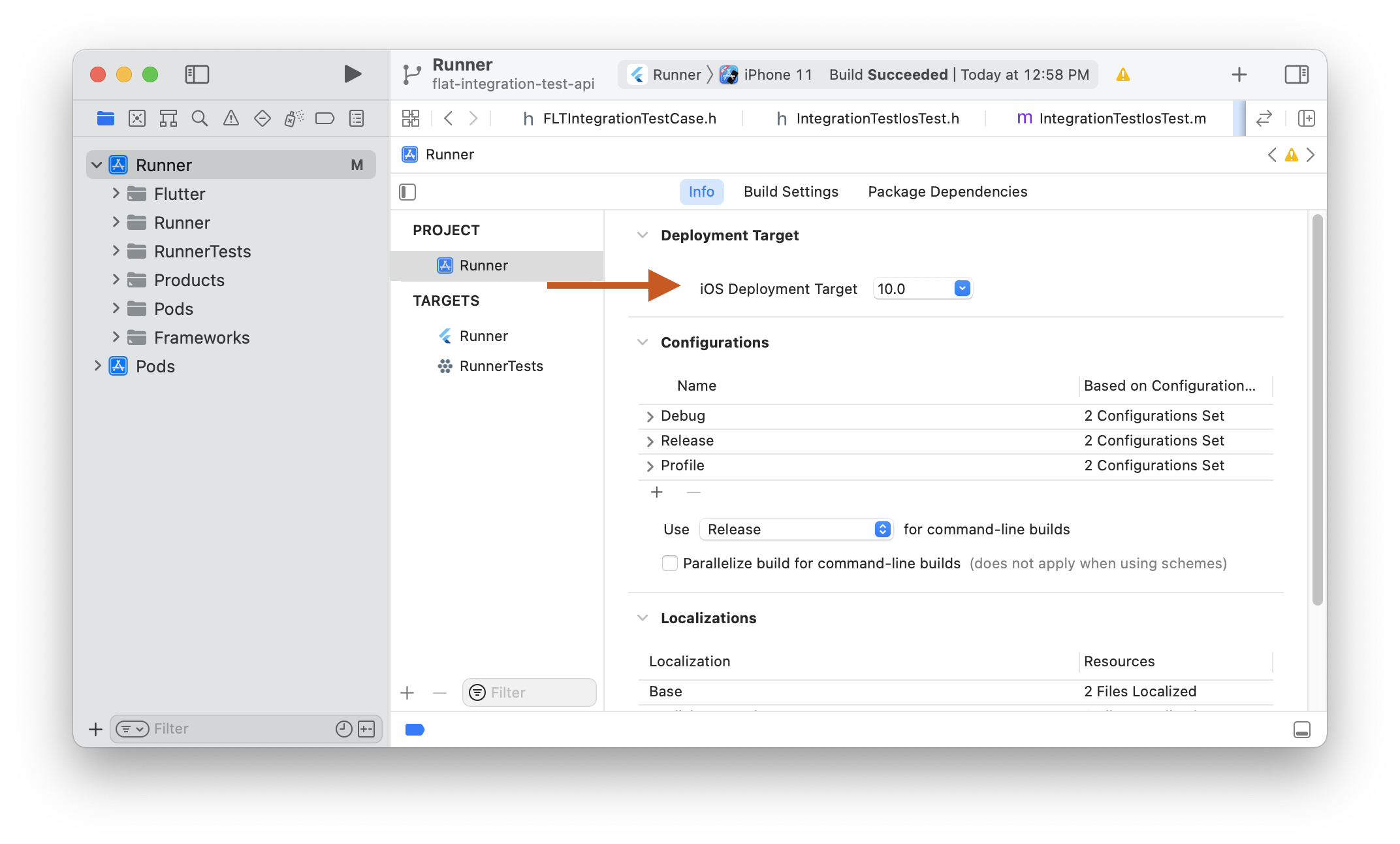1400x844 pixels.
Task: Click the Run button to build and run
Action: (x=352, y=74)
